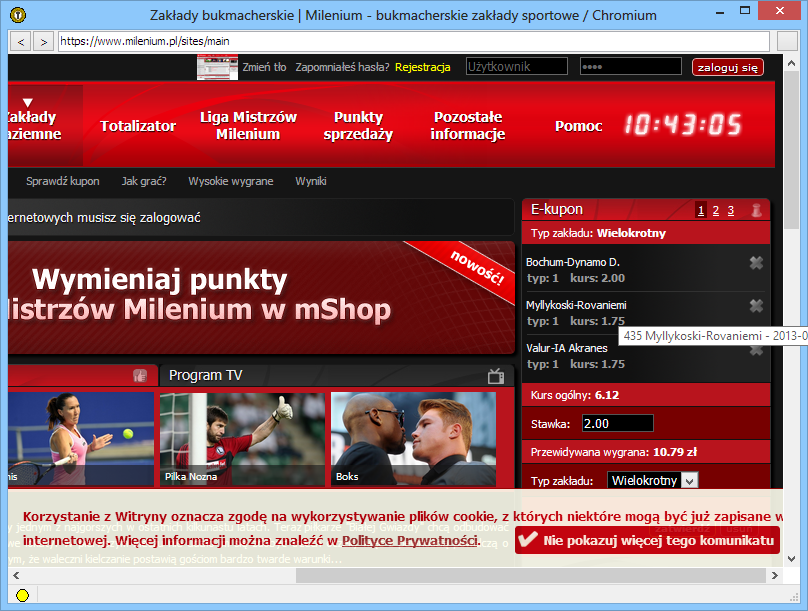Open the Piłka Nożna thumbnail
This screenshot has height=611, width=808.
pos(242,439)
